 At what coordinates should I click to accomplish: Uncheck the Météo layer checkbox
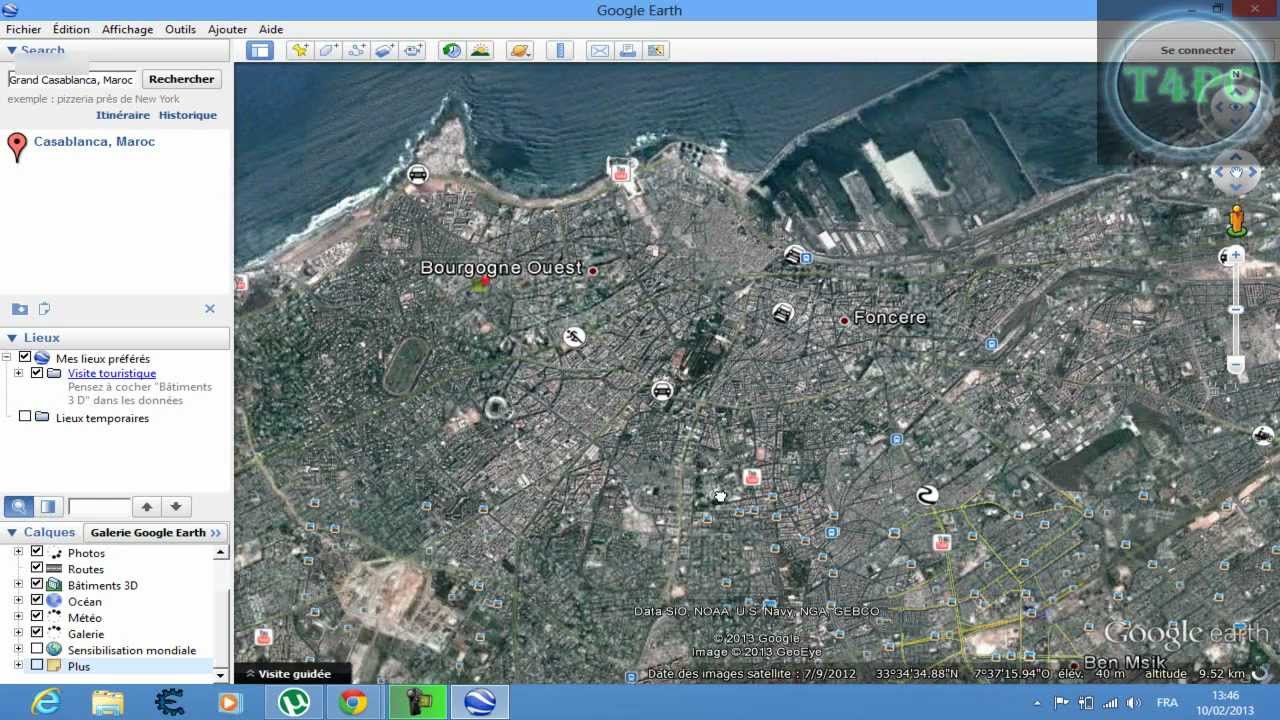pos(37,616)
